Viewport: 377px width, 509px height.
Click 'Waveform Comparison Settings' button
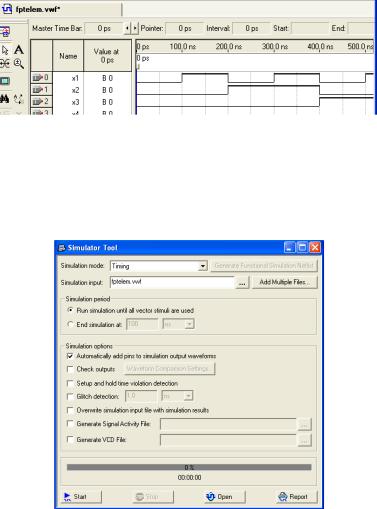pyautogui.click(x=170, y=369)
